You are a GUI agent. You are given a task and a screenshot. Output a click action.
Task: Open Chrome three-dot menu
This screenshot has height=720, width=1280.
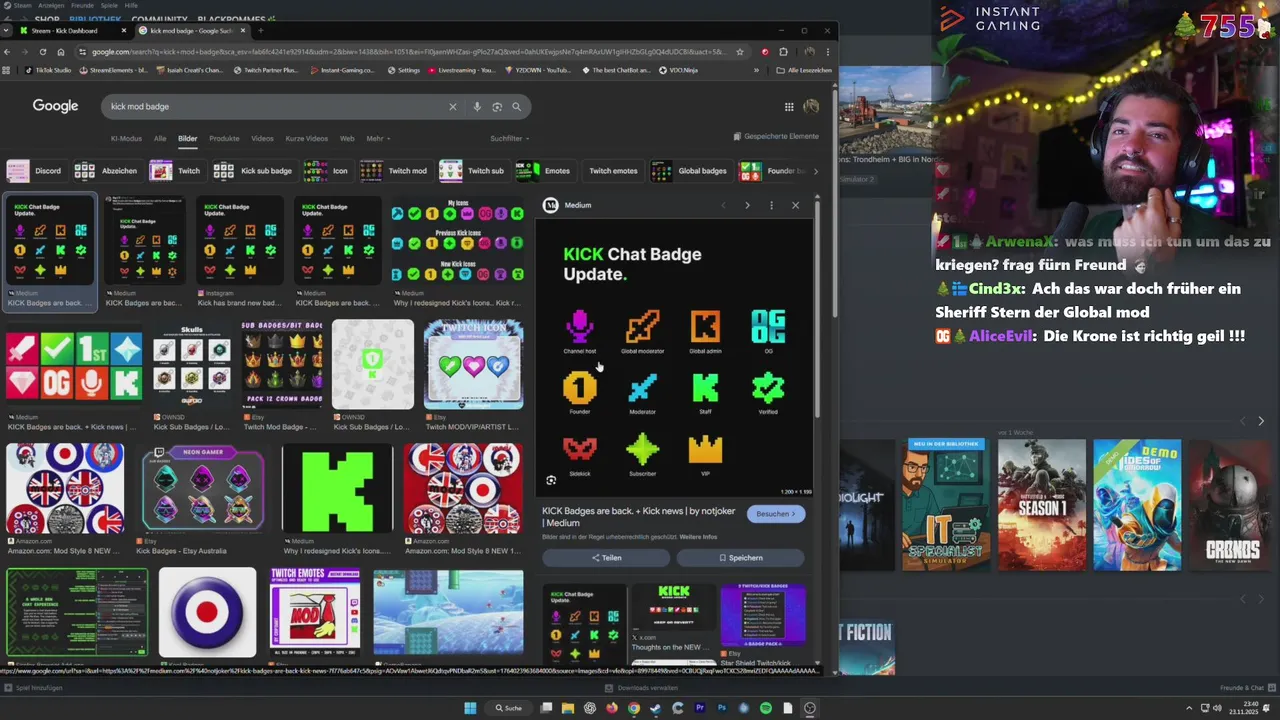827,52
